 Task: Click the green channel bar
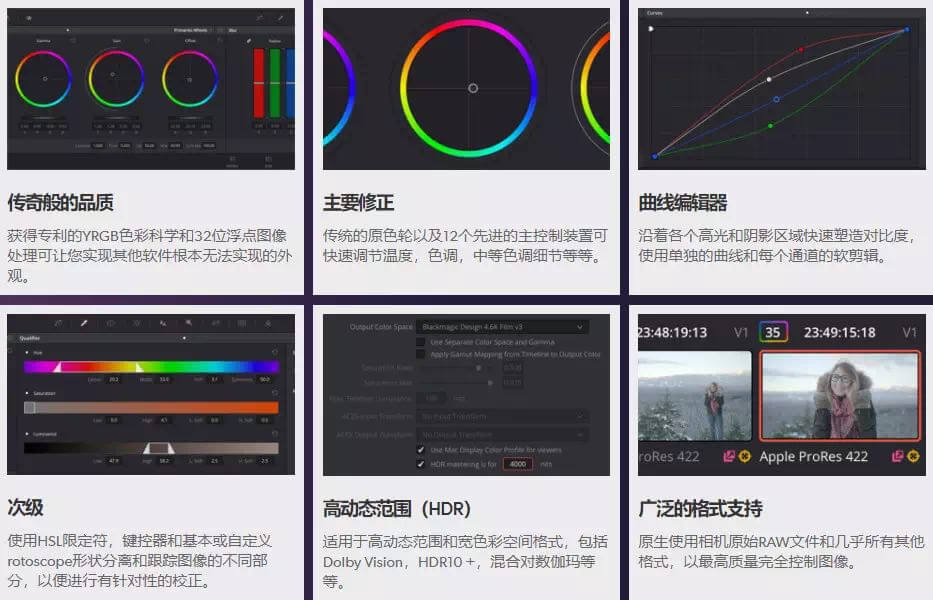(275, 83)
